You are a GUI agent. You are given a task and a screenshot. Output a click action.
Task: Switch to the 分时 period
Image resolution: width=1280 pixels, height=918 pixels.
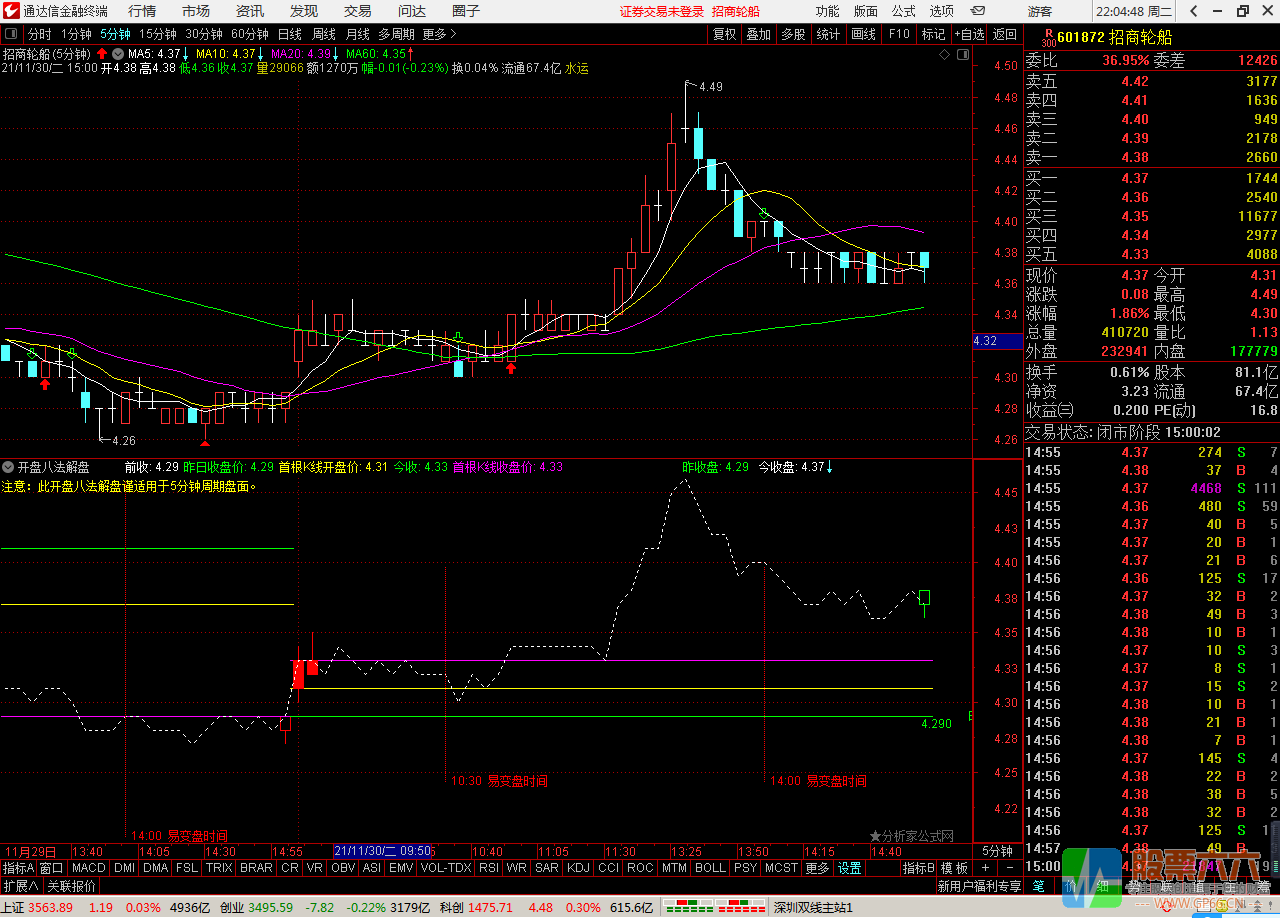[40, 34]
